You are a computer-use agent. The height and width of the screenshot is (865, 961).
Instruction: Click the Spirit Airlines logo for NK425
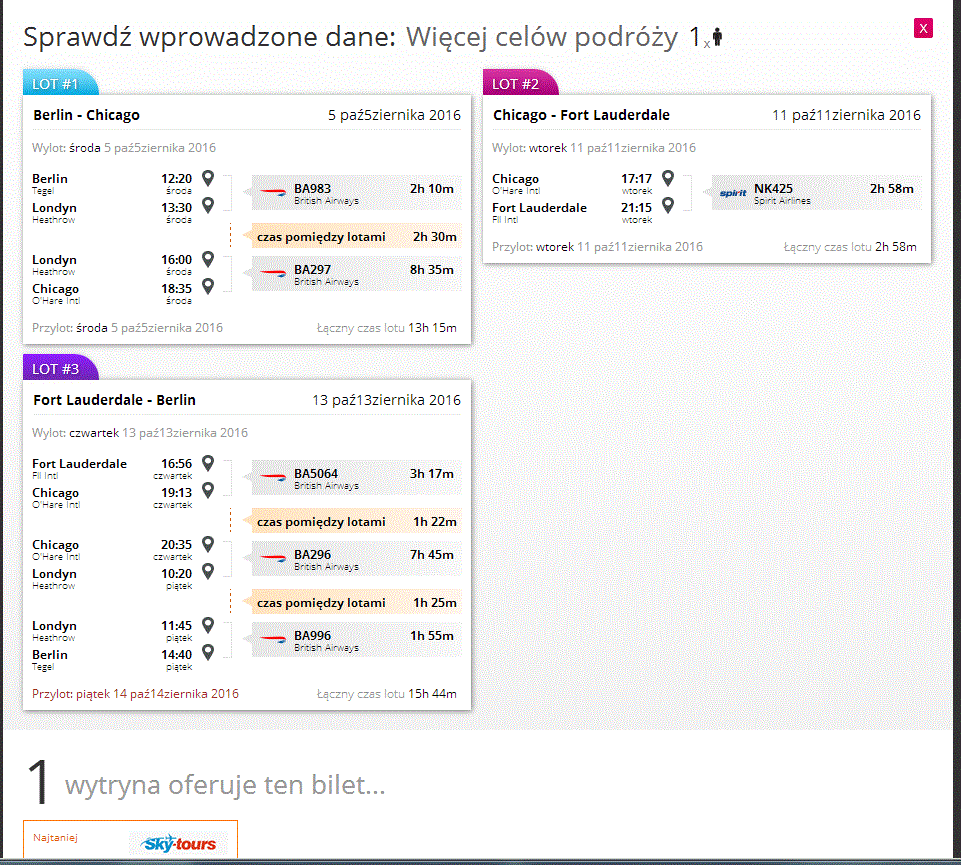click(732, 193)
